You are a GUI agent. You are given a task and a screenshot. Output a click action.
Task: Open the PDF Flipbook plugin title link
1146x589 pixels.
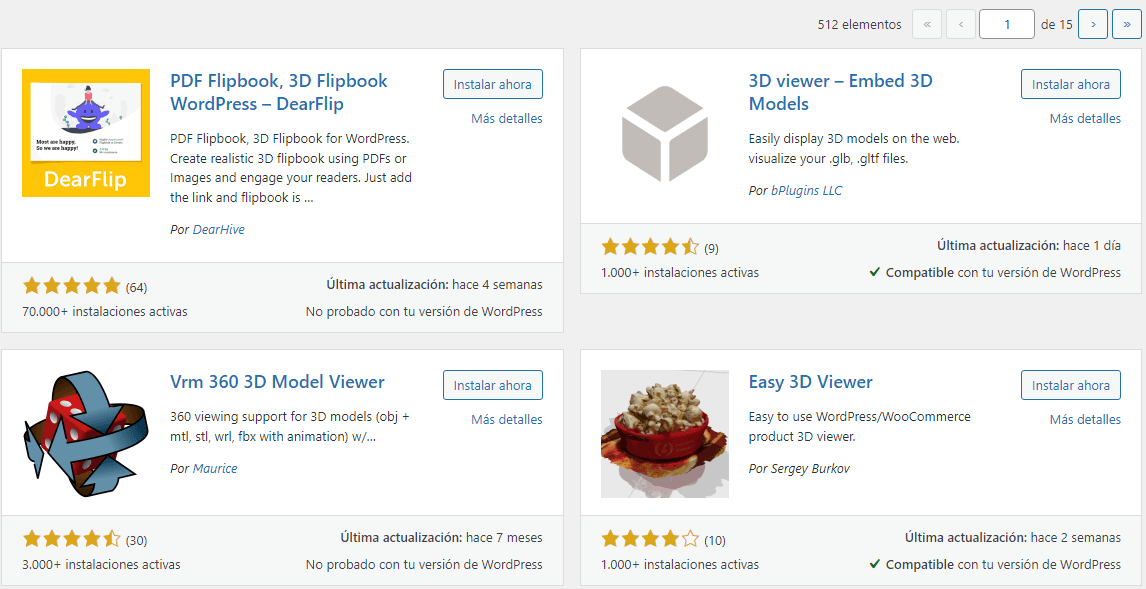coord(268,92)
